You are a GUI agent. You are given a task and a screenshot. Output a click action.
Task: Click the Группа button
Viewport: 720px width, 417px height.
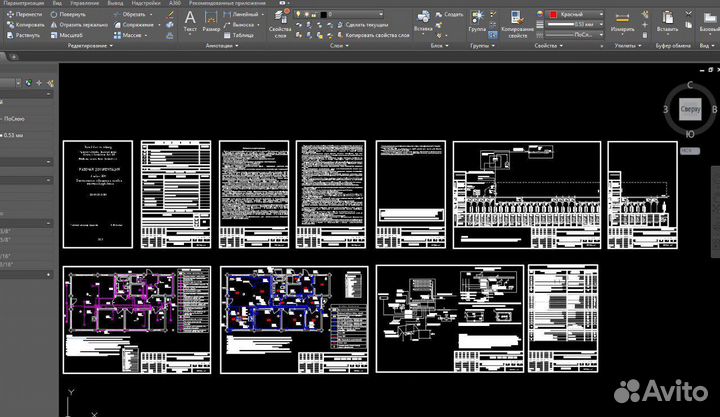pyautogui.click(x=477, y=22)
